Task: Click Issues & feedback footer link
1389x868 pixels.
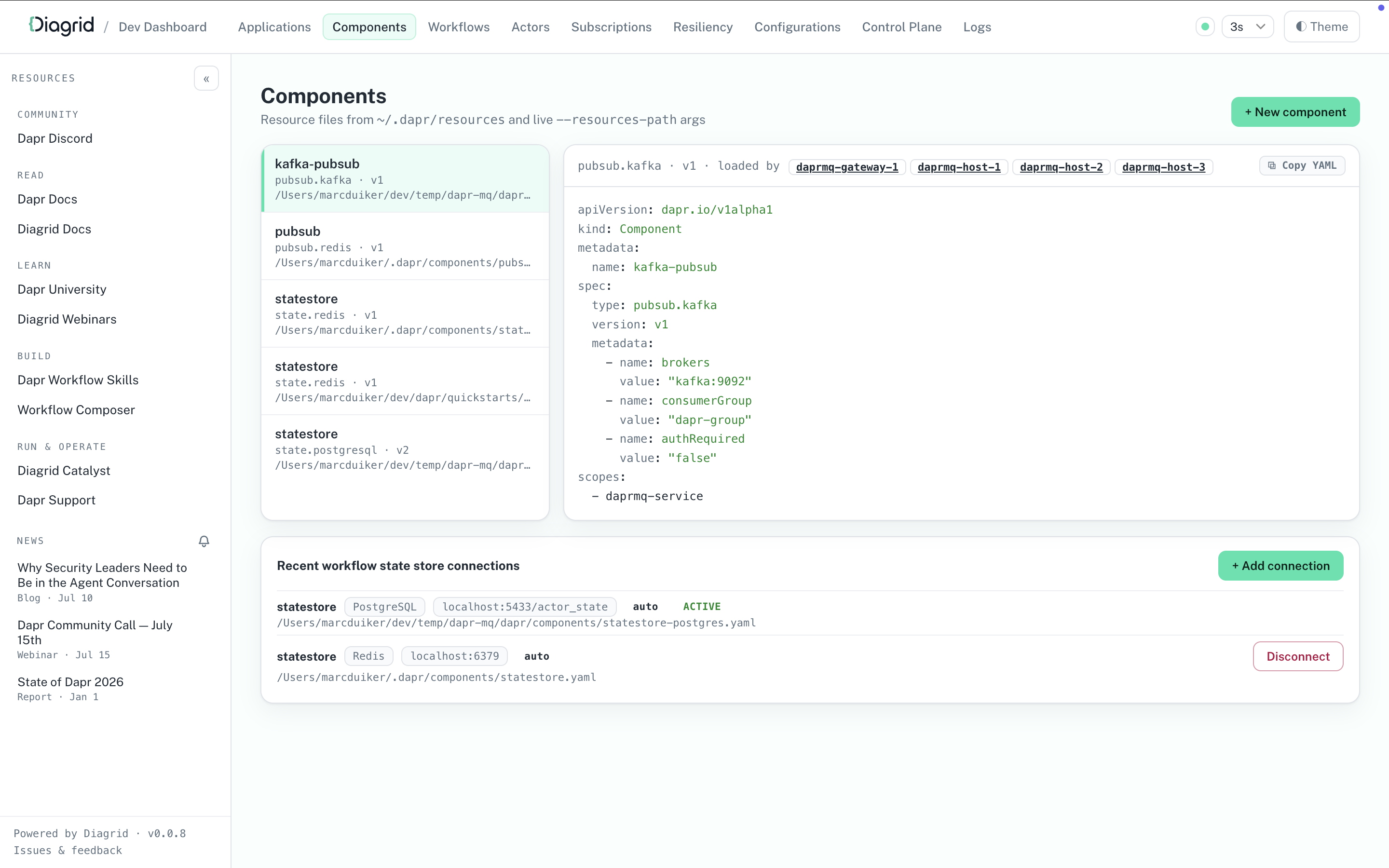Action: pos(68,850)
